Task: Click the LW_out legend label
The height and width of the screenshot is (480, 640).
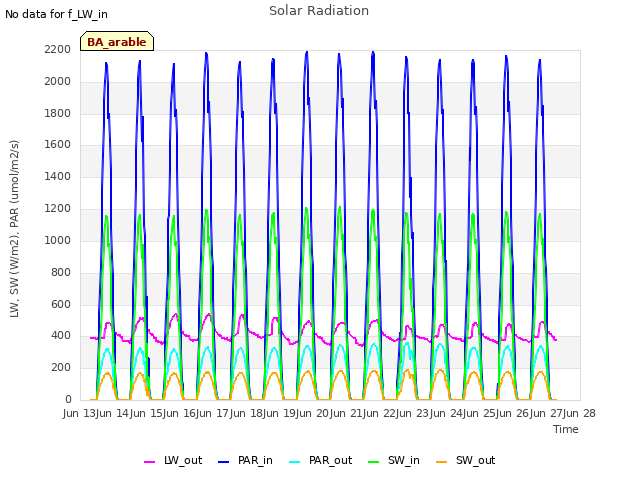Action: pos(183,460)
